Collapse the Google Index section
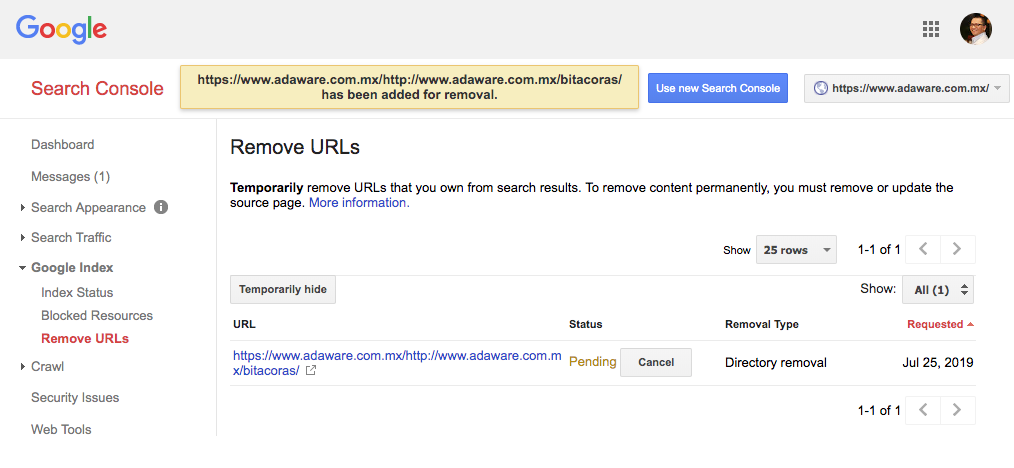 coord(71,267)
